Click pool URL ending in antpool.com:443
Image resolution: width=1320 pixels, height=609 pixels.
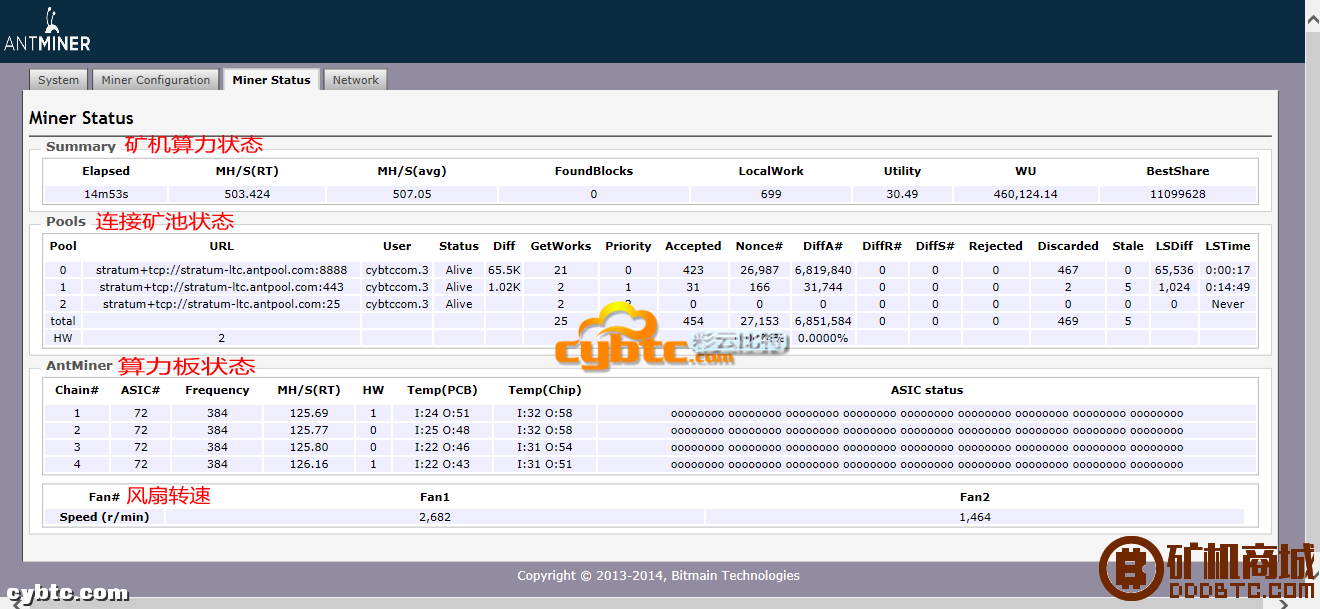pyautogui.click(x=222, y=287)
